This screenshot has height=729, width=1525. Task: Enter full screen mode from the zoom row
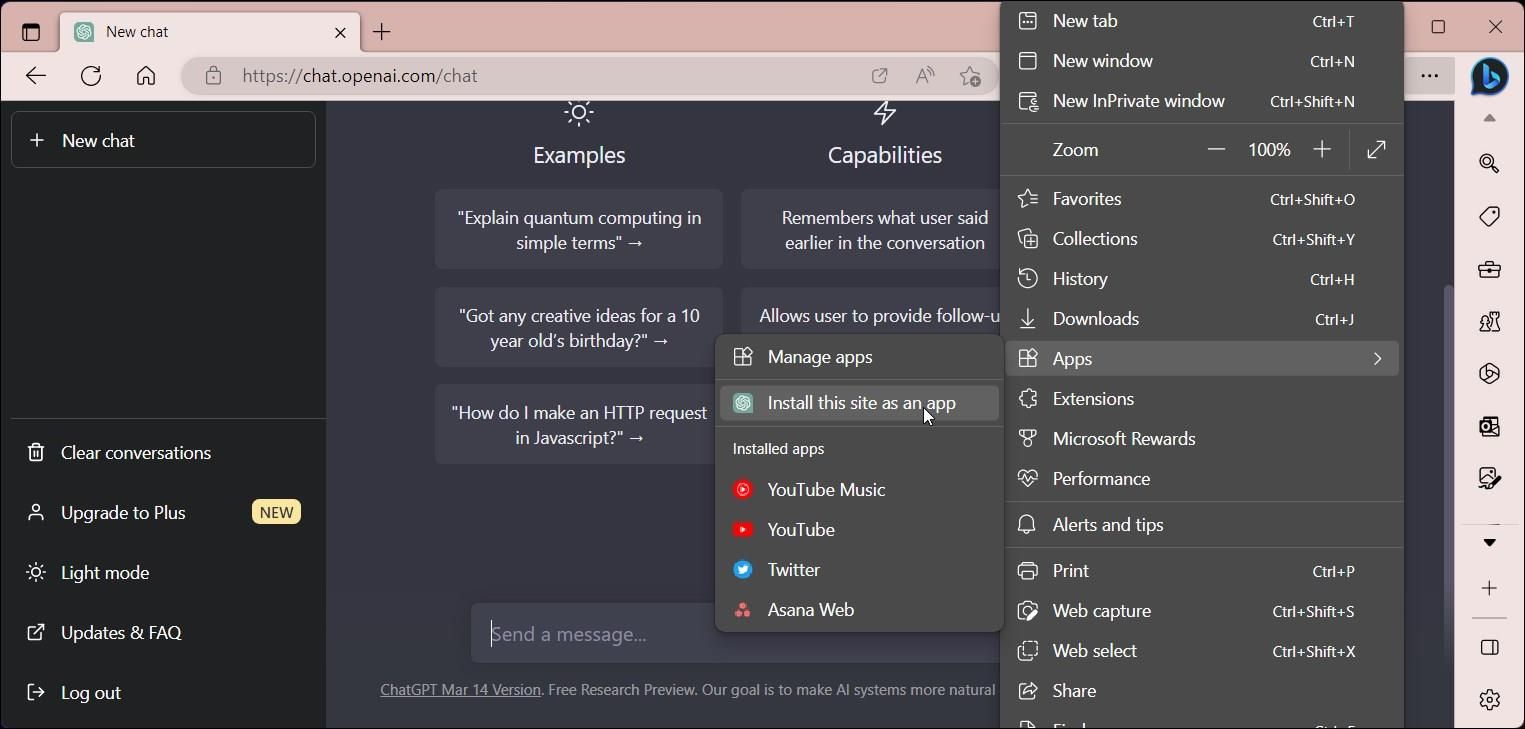(x=1377, y=149)
